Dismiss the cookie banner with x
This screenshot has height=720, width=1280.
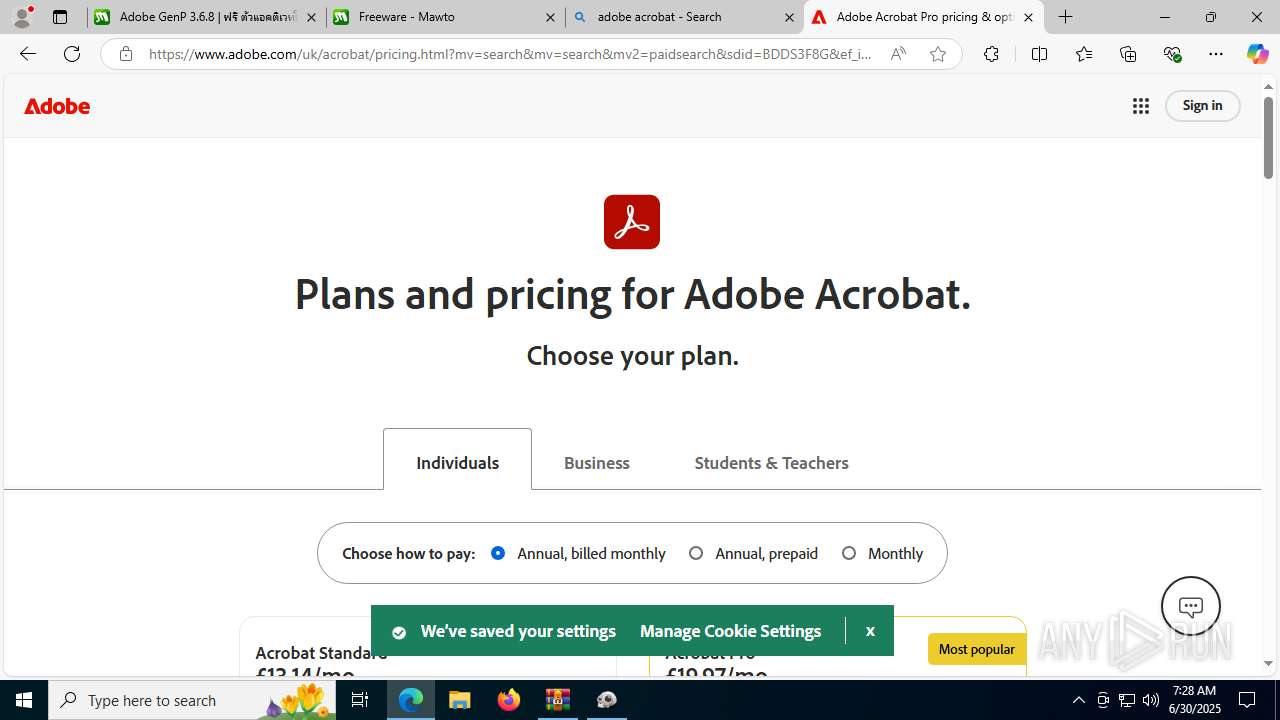point(870,631)
